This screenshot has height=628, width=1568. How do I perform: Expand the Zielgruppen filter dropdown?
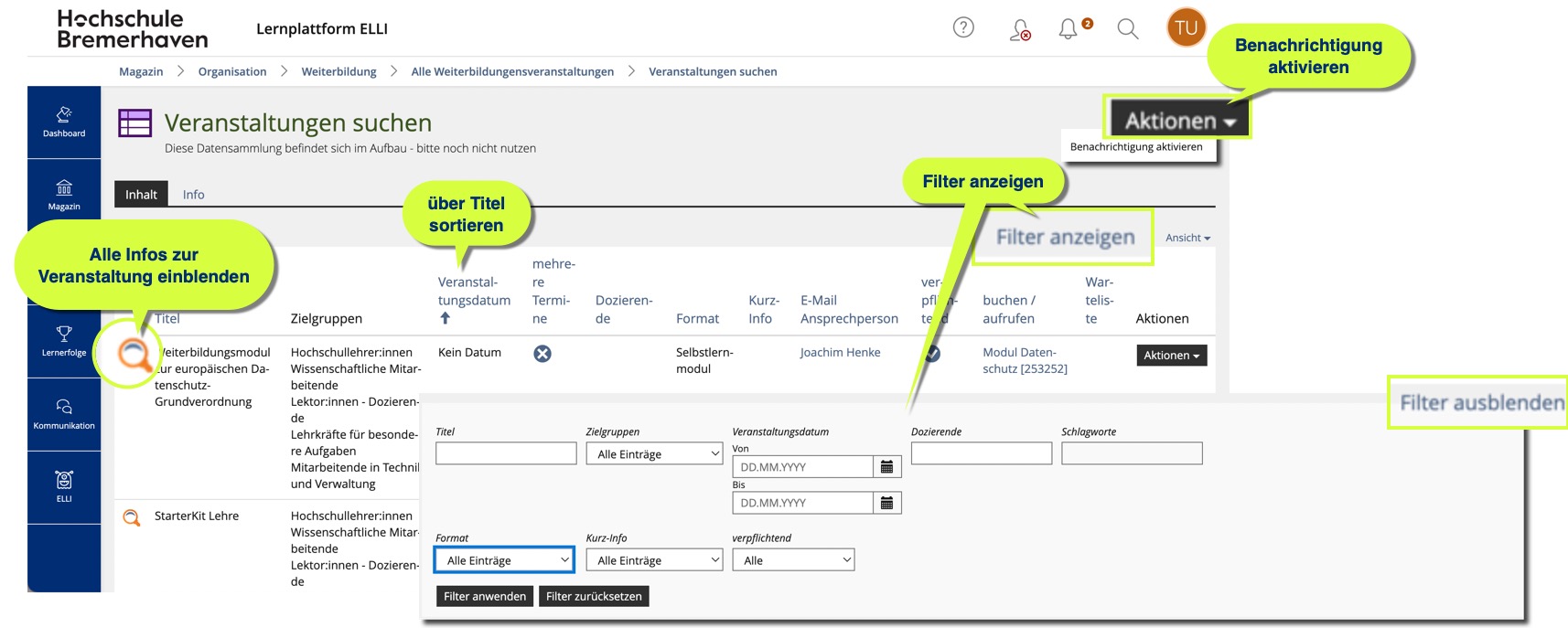pyautogui.click(x=654, y=454)
